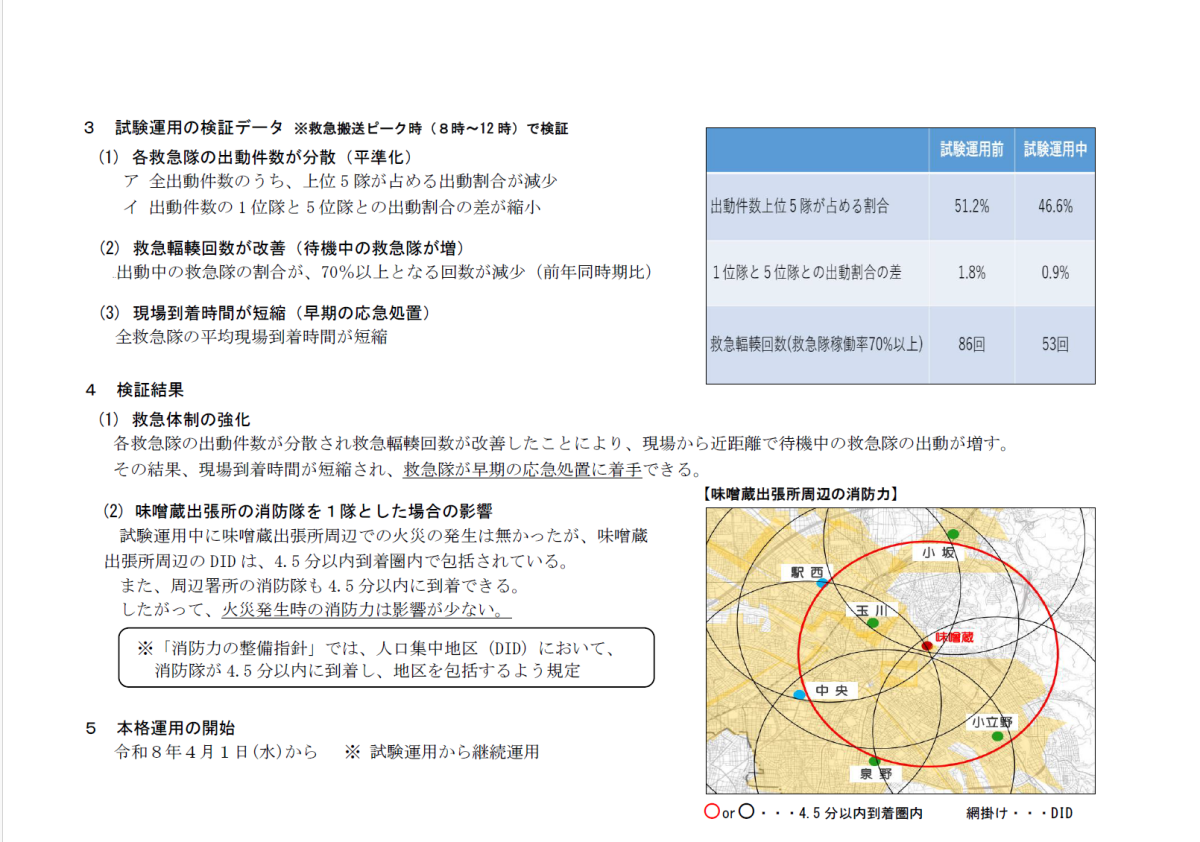The image size is (1200, 842).
Task: Click the 試験運用中 table column header
Action: pos(1055,150)
